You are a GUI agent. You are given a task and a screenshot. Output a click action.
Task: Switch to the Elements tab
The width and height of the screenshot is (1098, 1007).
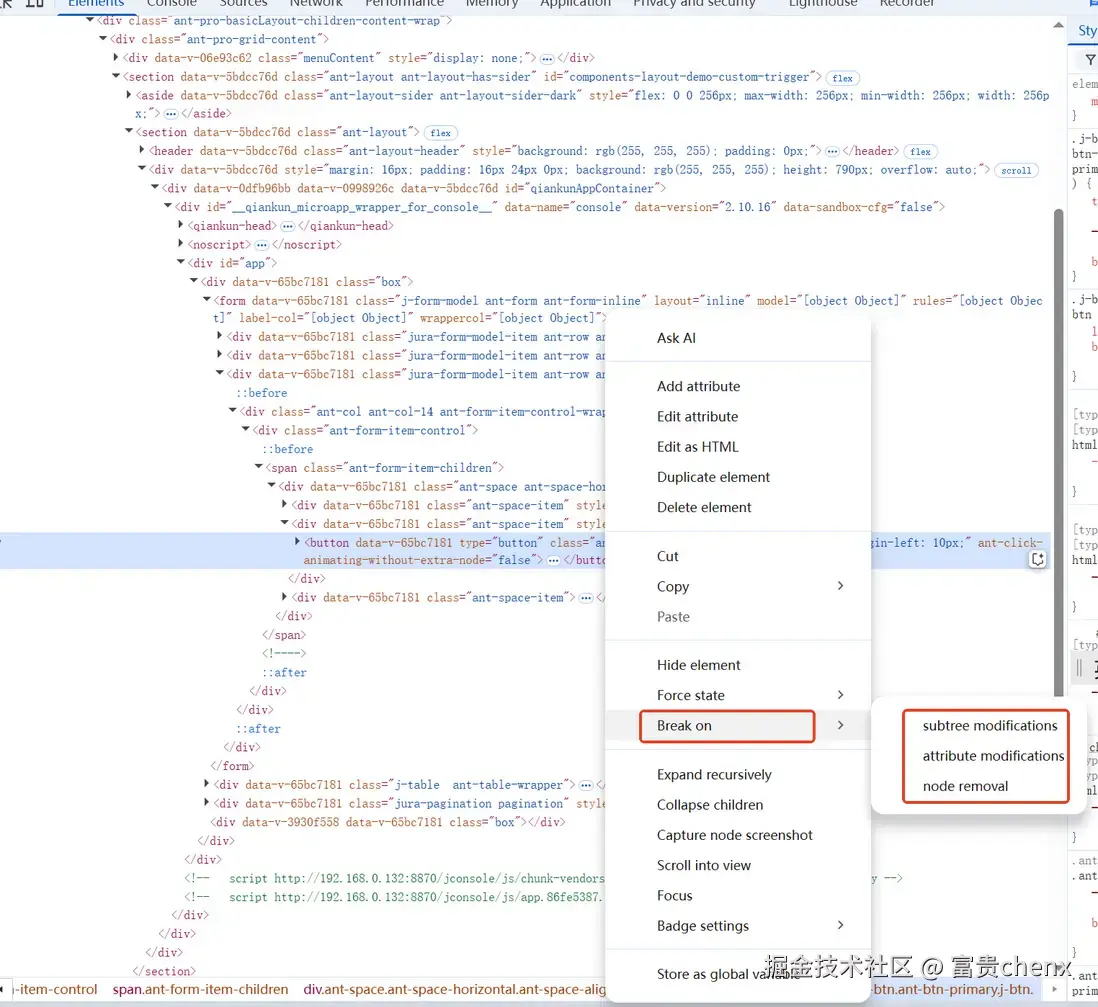95,4
